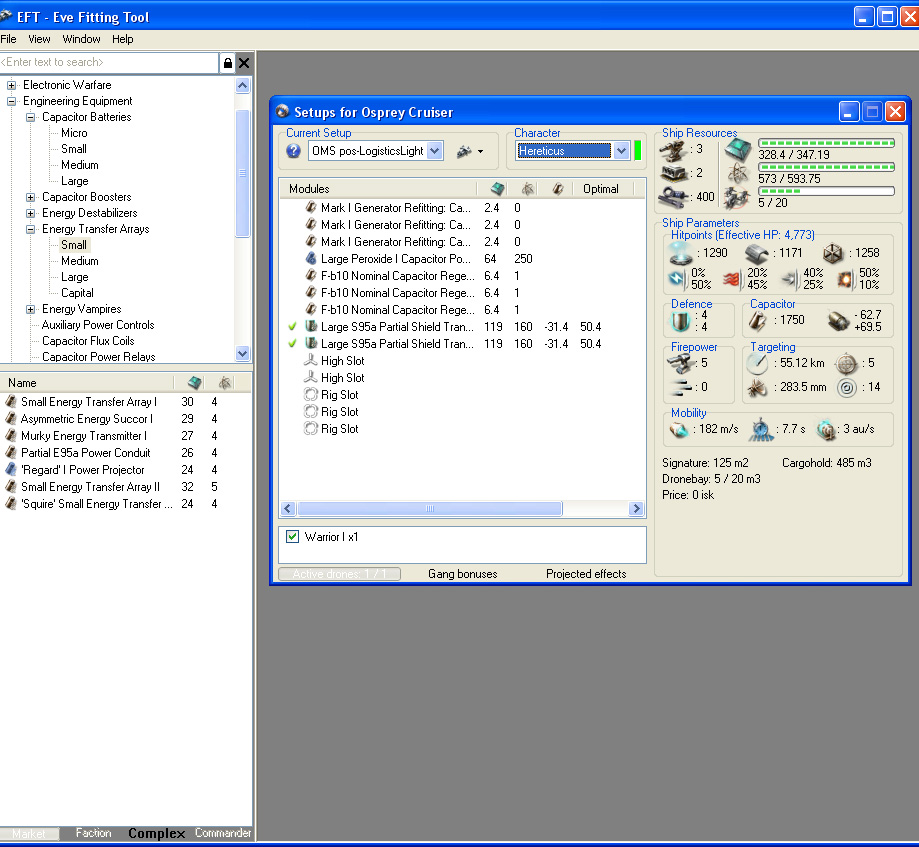The image size is (919, 847).
Task: Click the modules list horizontal scrollbar
Action: click(430, 509)
